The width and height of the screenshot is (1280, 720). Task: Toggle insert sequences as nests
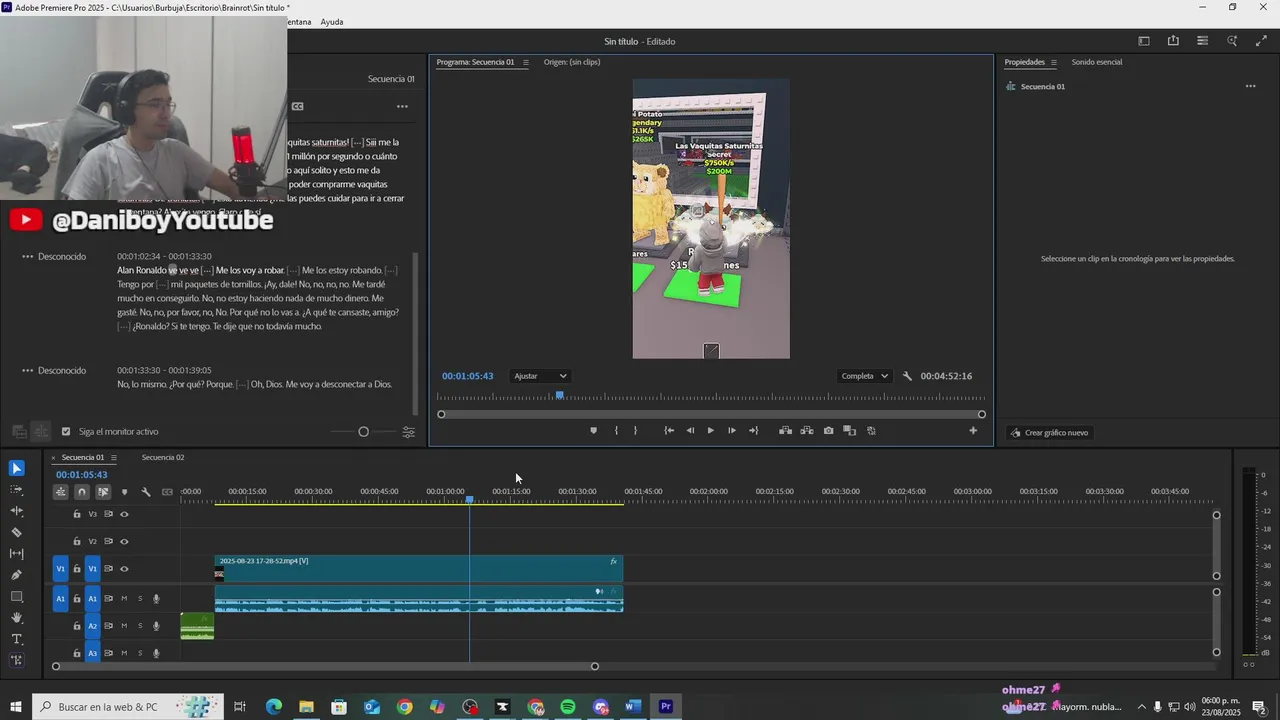(x=61, y=492)
